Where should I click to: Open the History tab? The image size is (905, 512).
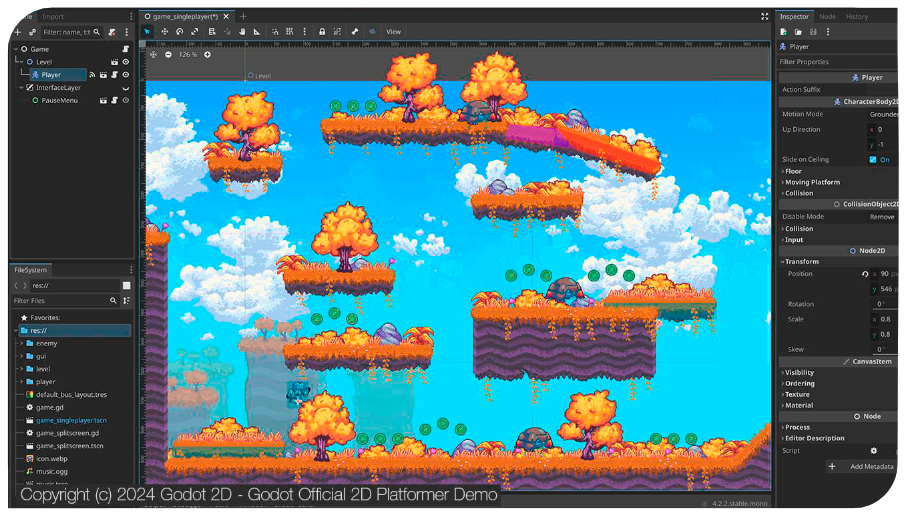857,16
